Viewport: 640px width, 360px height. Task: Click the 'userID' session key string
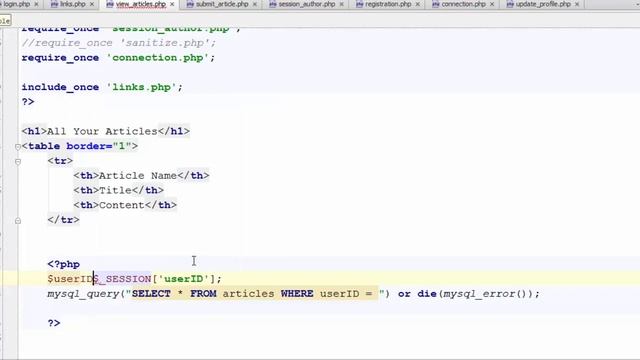click(183, 279)
